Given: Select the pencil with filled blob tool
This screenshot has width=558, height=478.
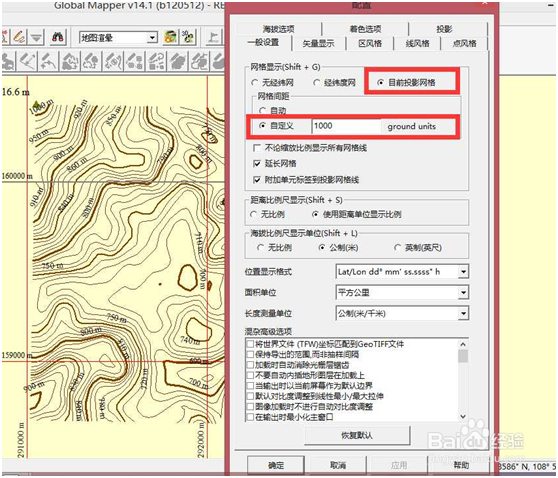Looking at the screenshot, I should pos(178,61).
